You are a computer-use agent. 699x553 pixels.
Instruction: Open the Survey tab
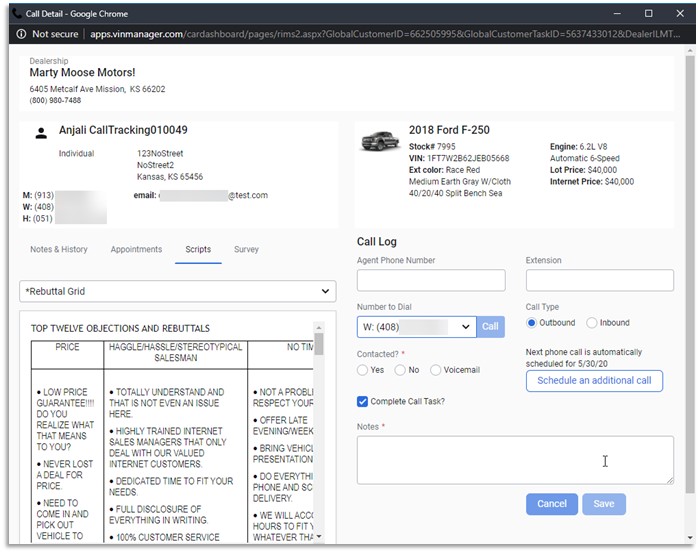point(246,249)
